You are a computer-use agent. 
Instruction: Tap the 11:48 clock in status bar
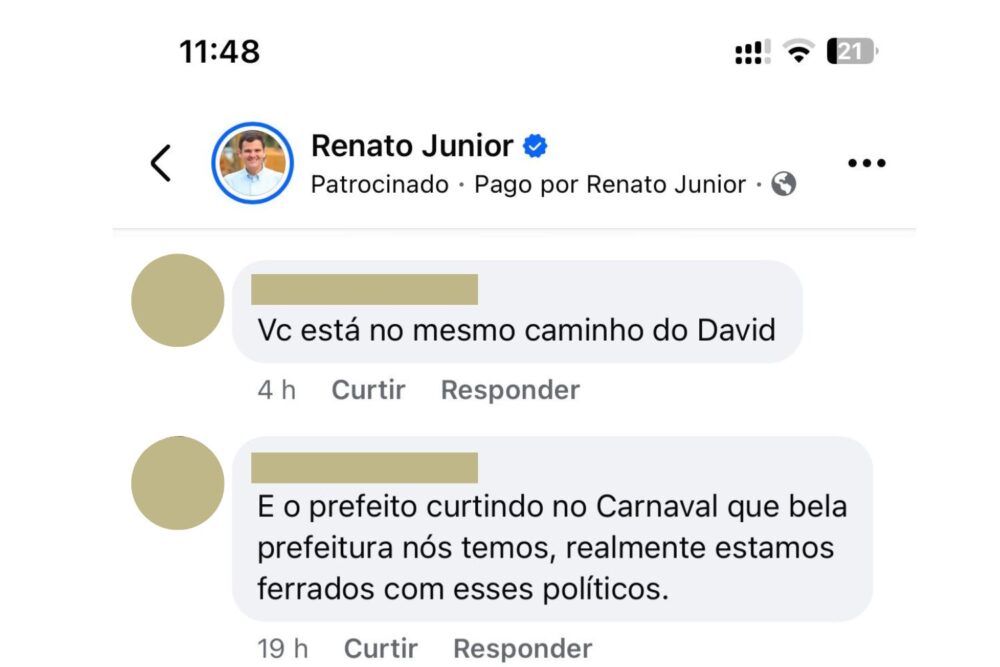[x=220, y=52]
